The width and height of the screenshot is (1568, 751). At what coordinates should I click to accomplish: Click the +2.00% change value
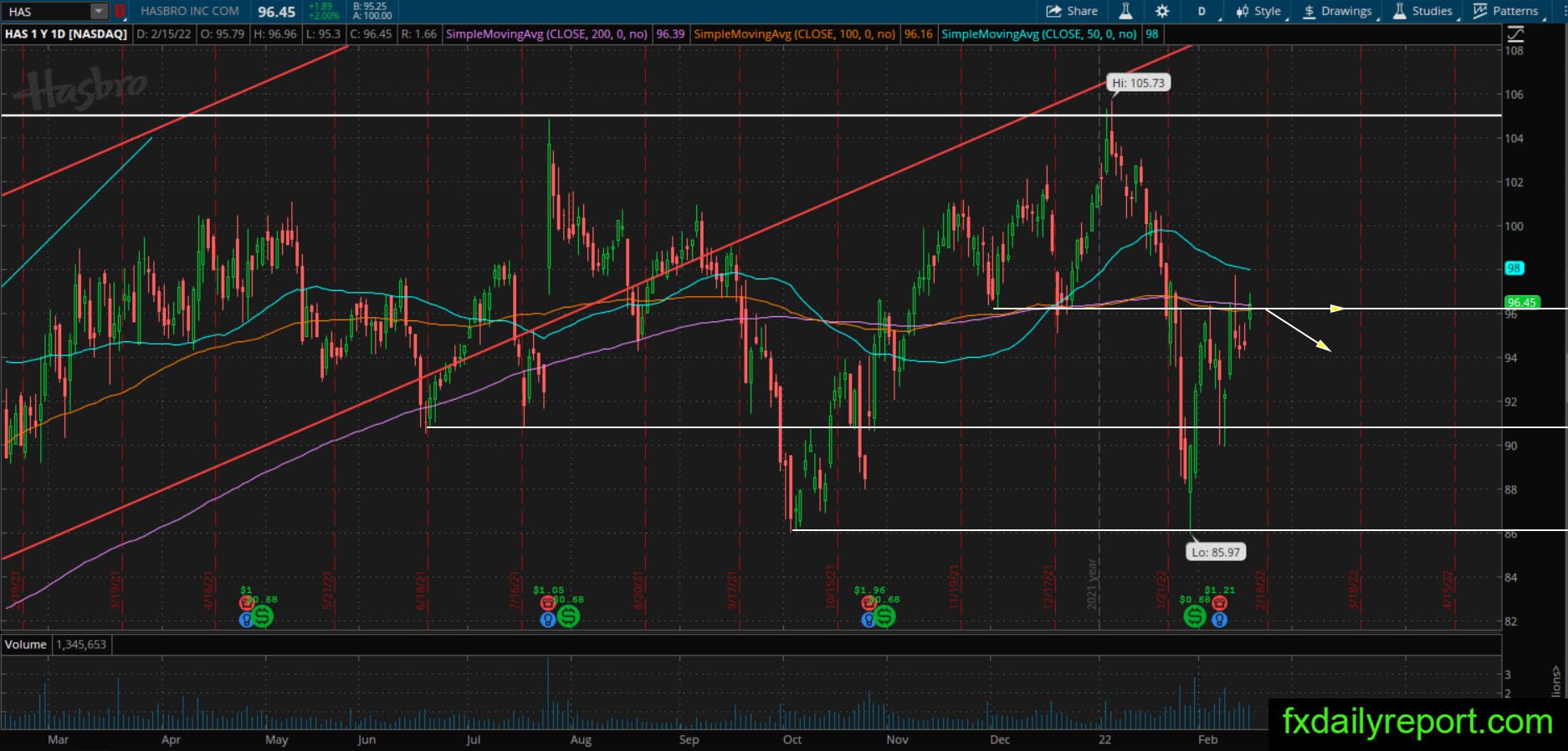pyautogui.click(x=324, y=16)
